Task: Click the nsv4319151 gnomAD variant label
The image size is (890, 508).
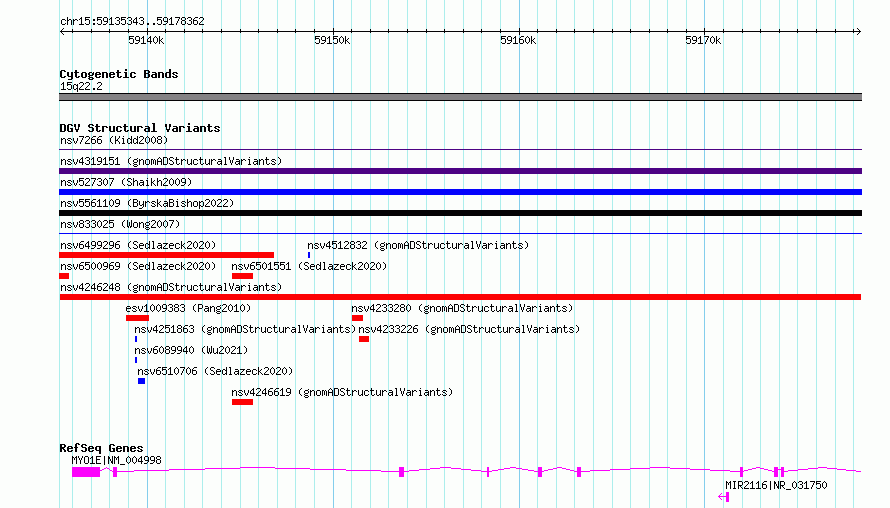Action: [171, 161]
